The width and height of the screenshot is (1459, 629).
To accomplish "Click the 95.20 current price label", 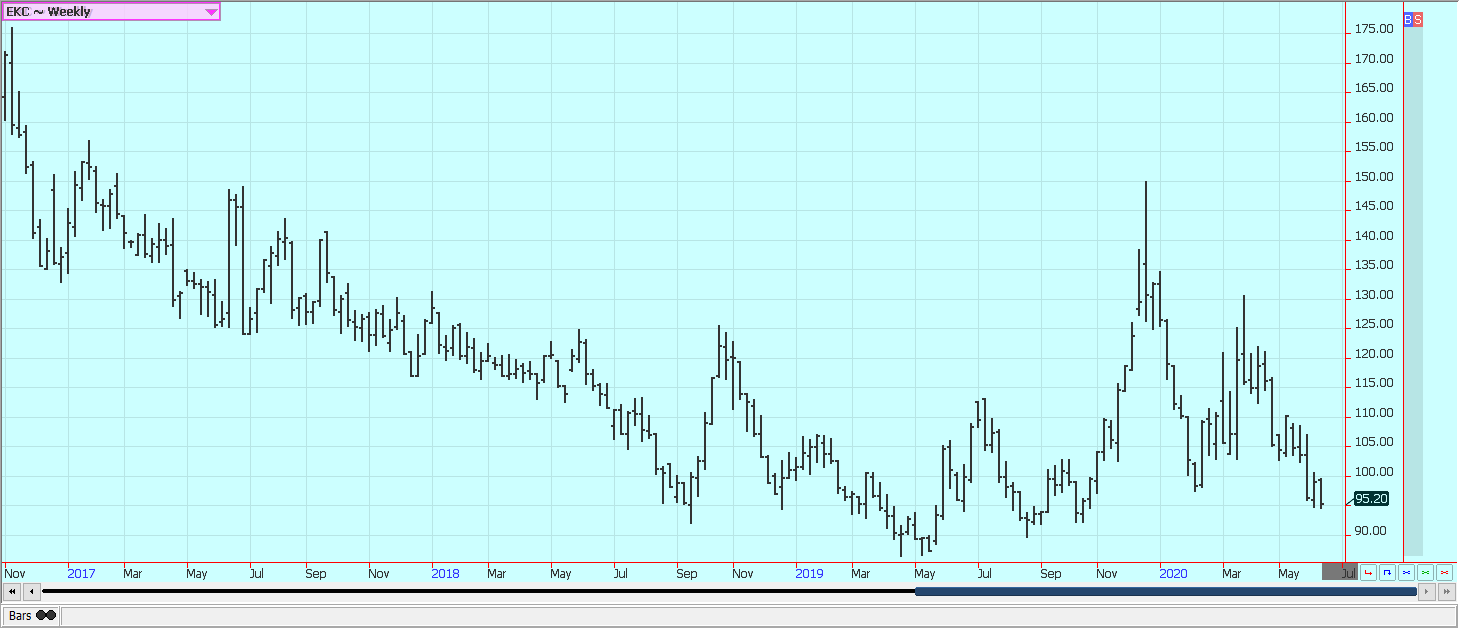I will 1370,498.
